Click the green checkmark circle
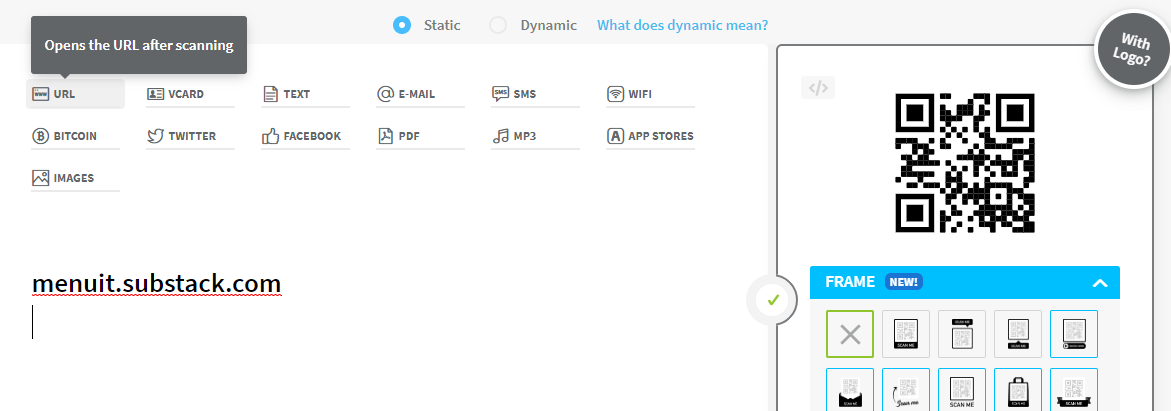This screenshot has width=1171, height=411. 772,300
